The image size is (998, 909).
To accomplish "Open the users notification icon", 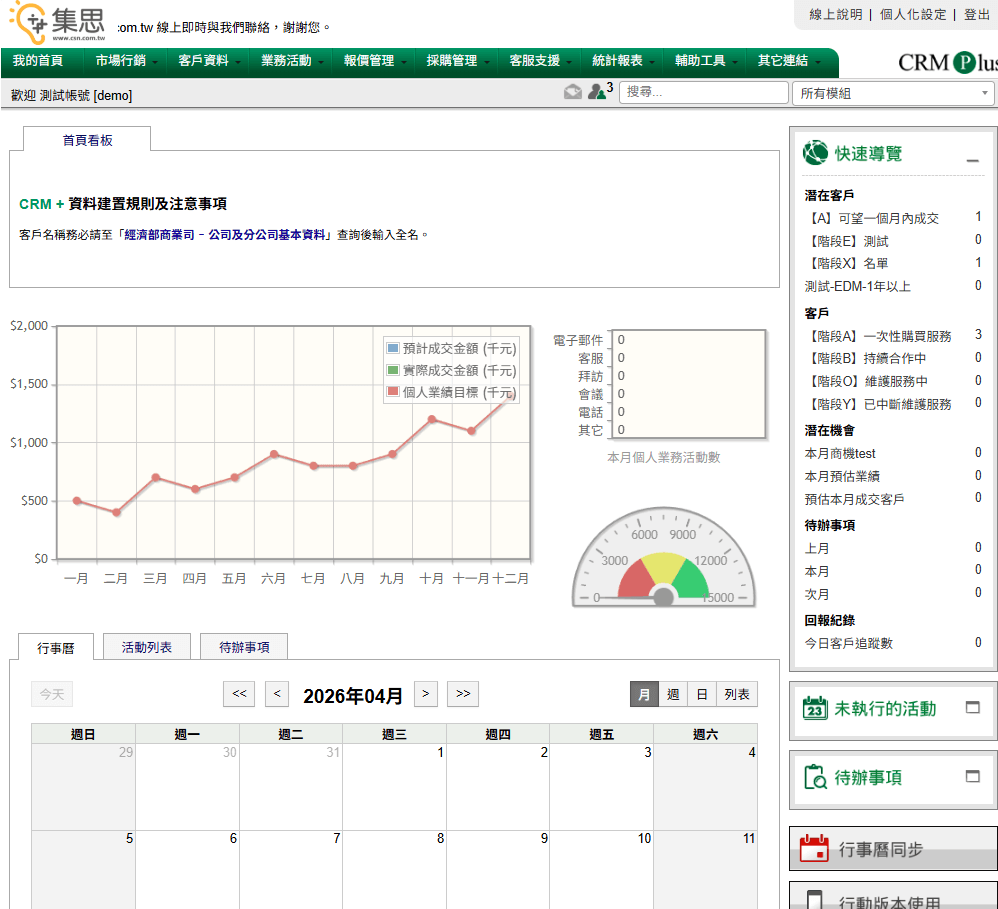I will click(597, 92).
